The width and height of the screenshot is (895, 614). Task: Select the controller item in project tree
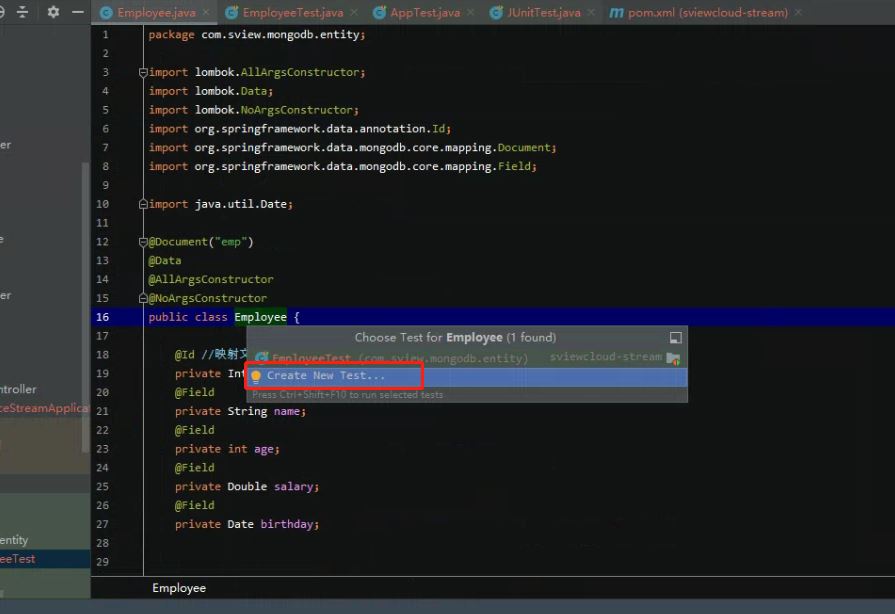(18, 389)
